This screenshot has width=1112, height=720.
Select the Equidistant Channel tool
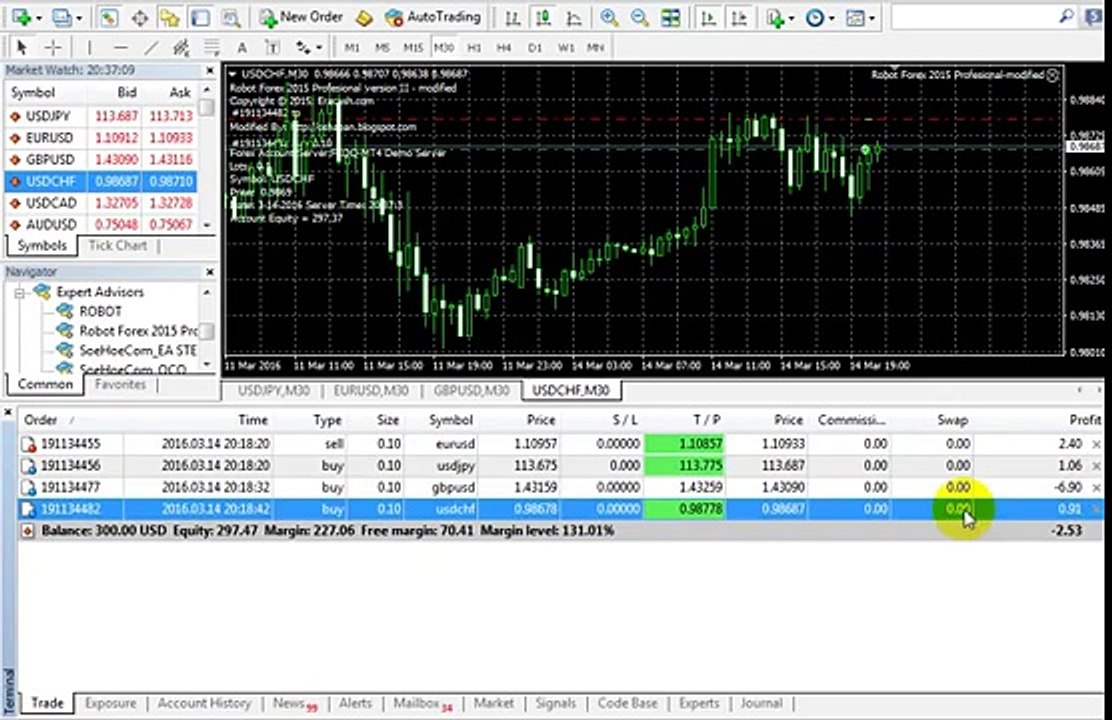pos(182,48)
